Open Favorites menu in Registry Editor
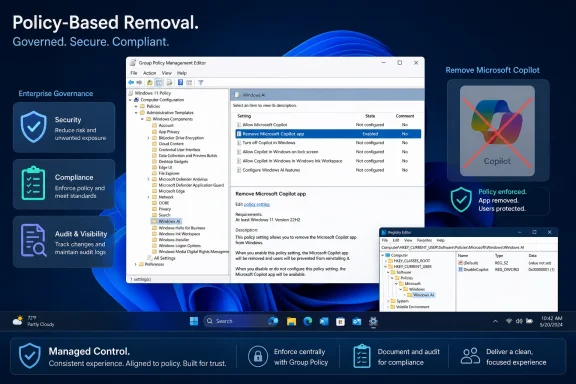The height and width of the screenshot is (384, 576). coord(424,240)
